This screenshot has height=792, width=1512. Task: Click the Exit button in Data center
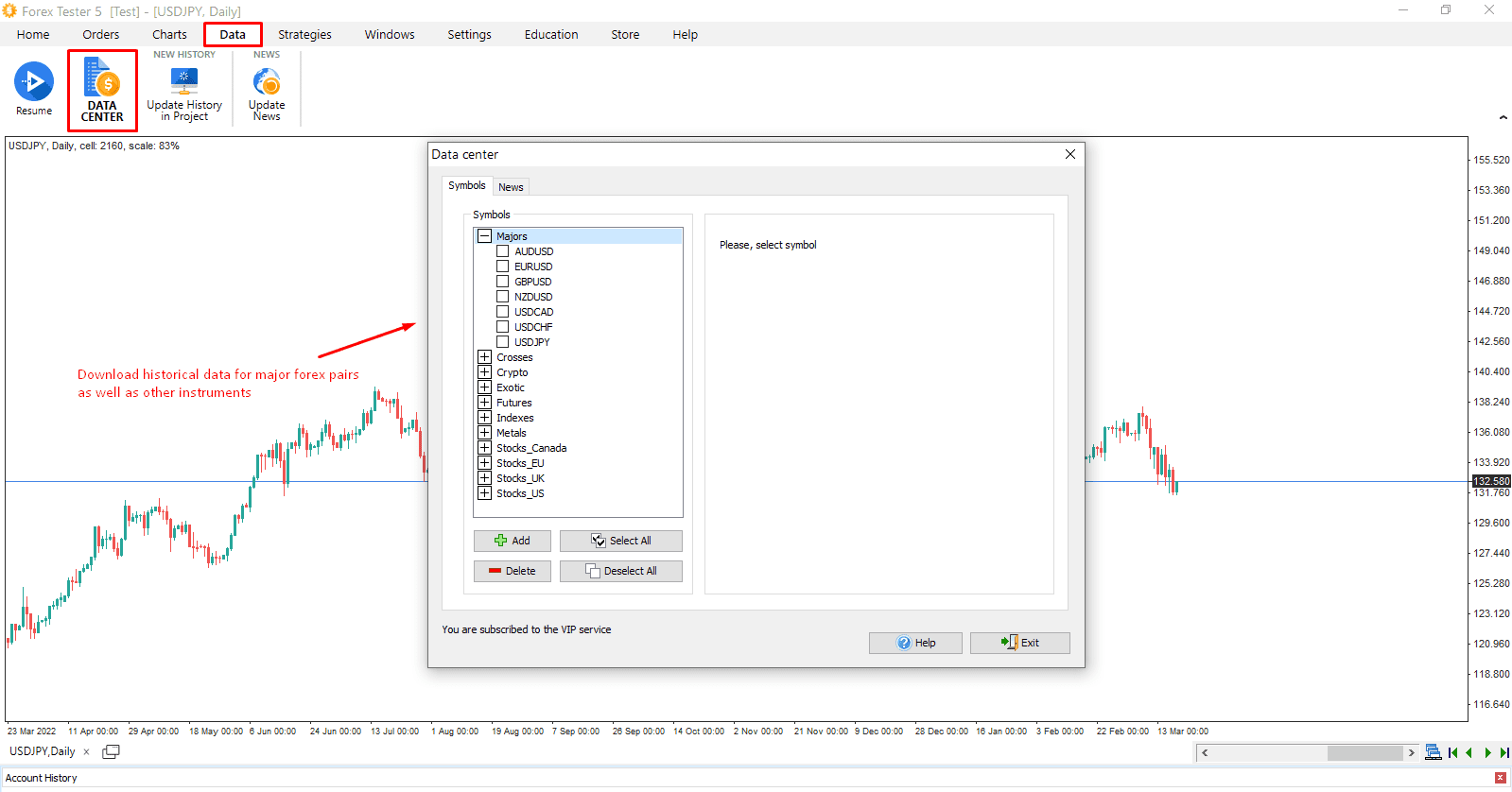(x=1020, y=643)
